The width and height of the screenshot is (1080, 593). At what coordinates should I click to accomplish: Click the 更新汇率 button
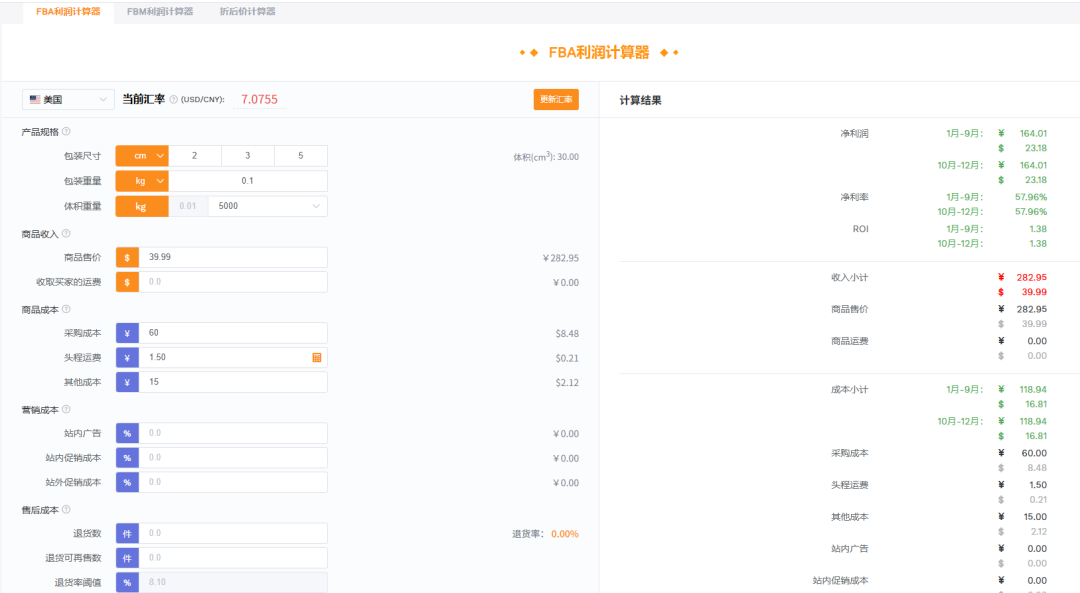(555, 99)
